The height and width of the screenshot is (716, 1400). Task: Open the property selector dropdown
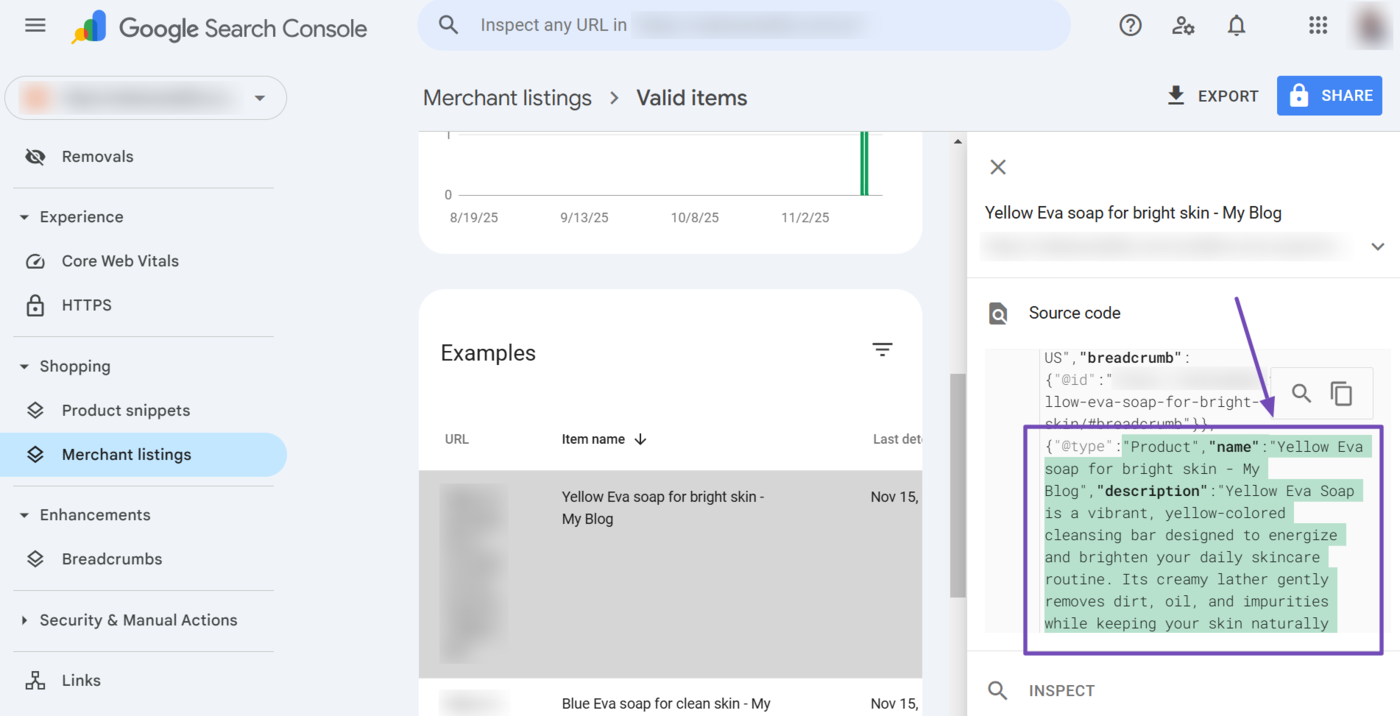[x=259, y=98]
